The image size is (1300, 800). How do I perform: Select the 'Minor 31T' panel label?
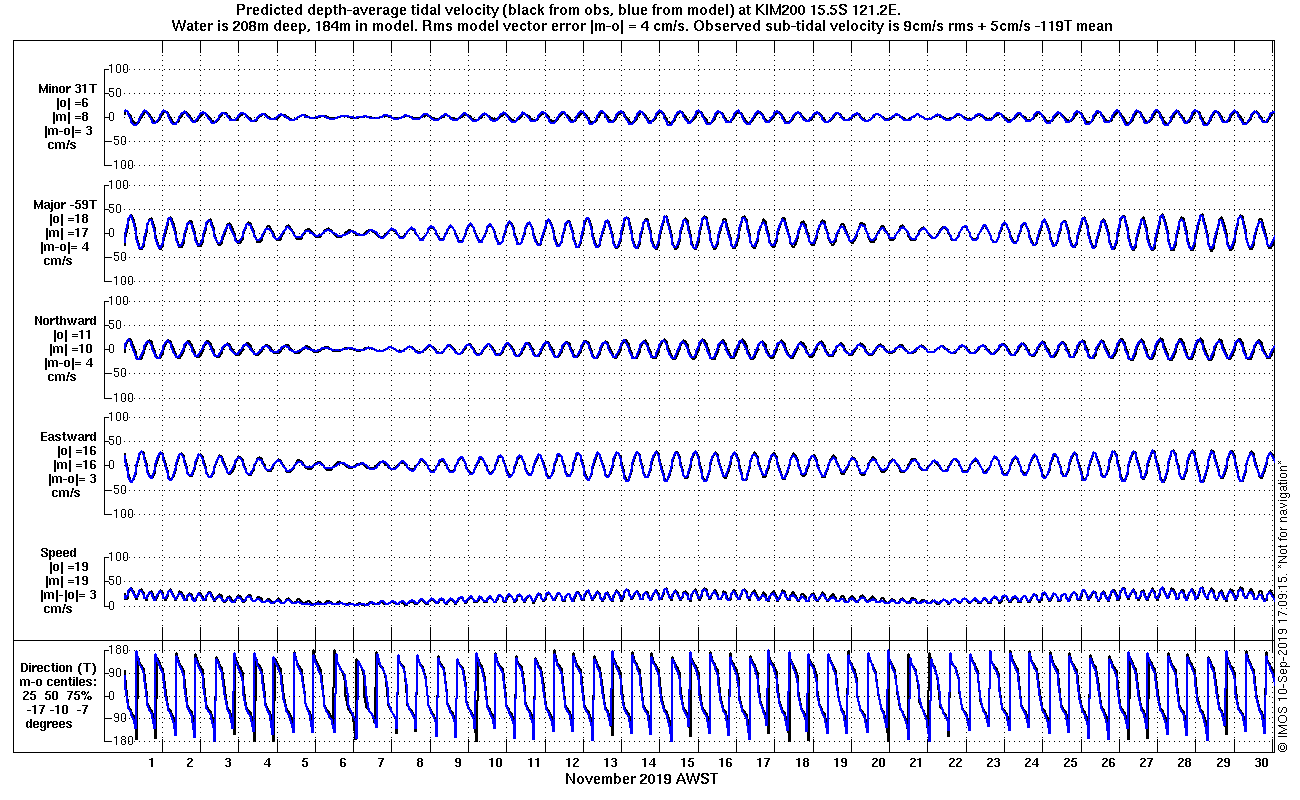click(x=67, y=89)
